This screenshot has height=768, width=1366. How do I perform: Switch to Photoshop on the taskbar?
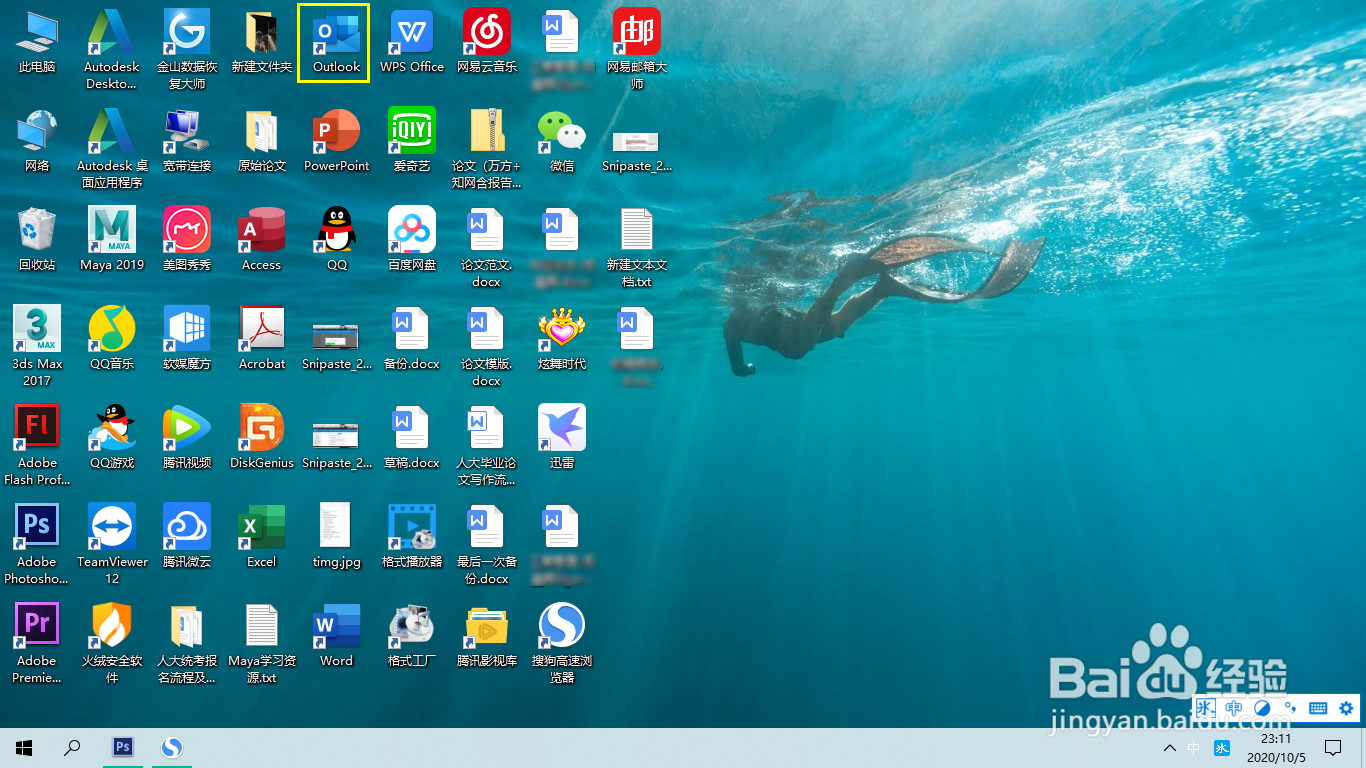123,748
